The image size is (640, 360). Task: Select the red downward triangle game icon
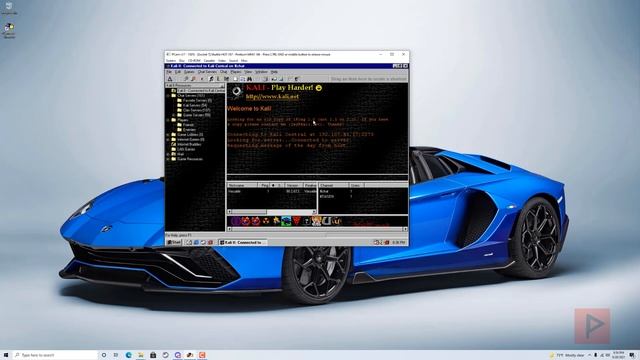point(297,221)
